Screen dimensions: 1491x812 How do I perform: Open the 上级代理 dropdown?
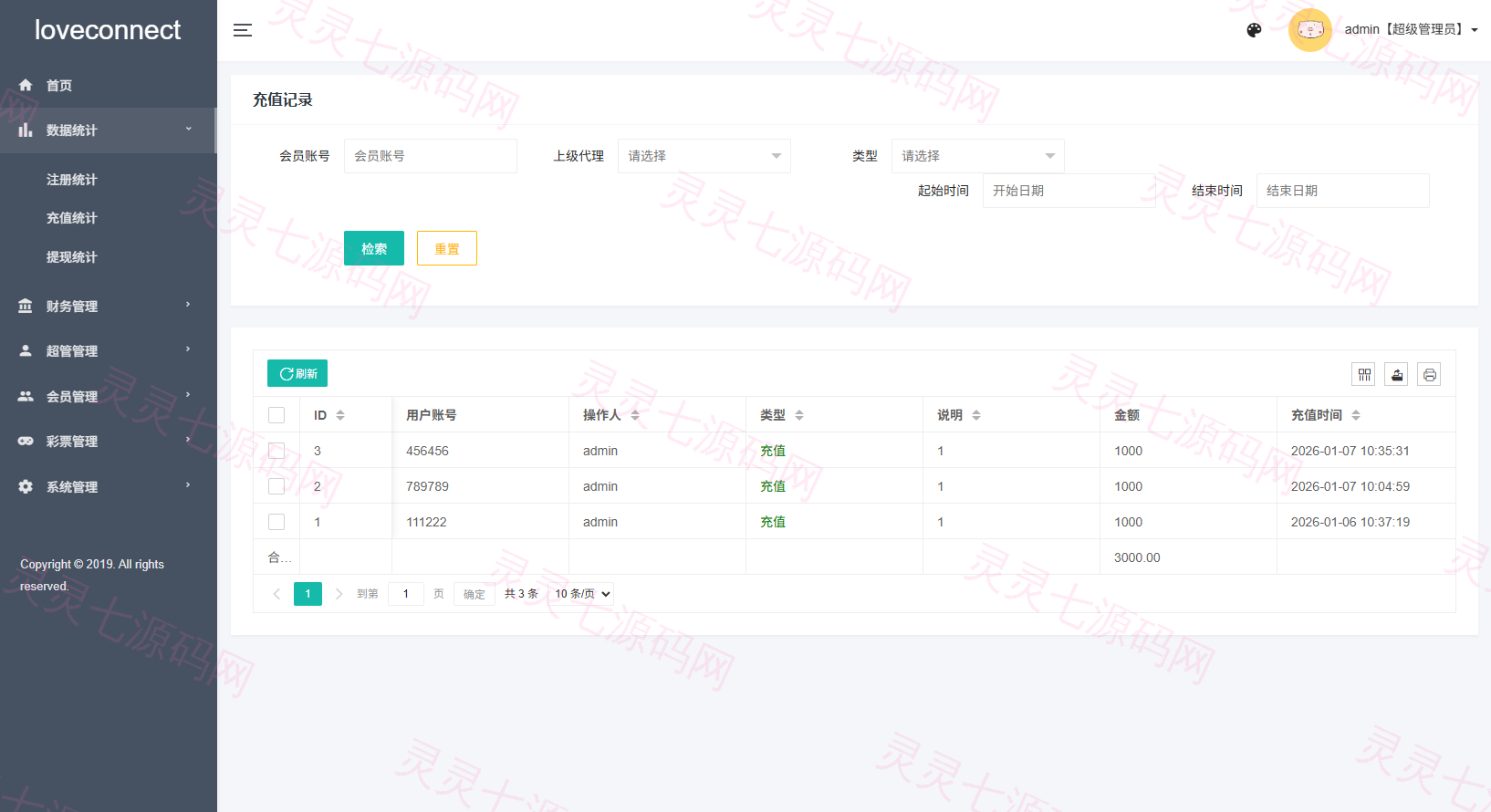pyautogui.click(x=704, y=156)
